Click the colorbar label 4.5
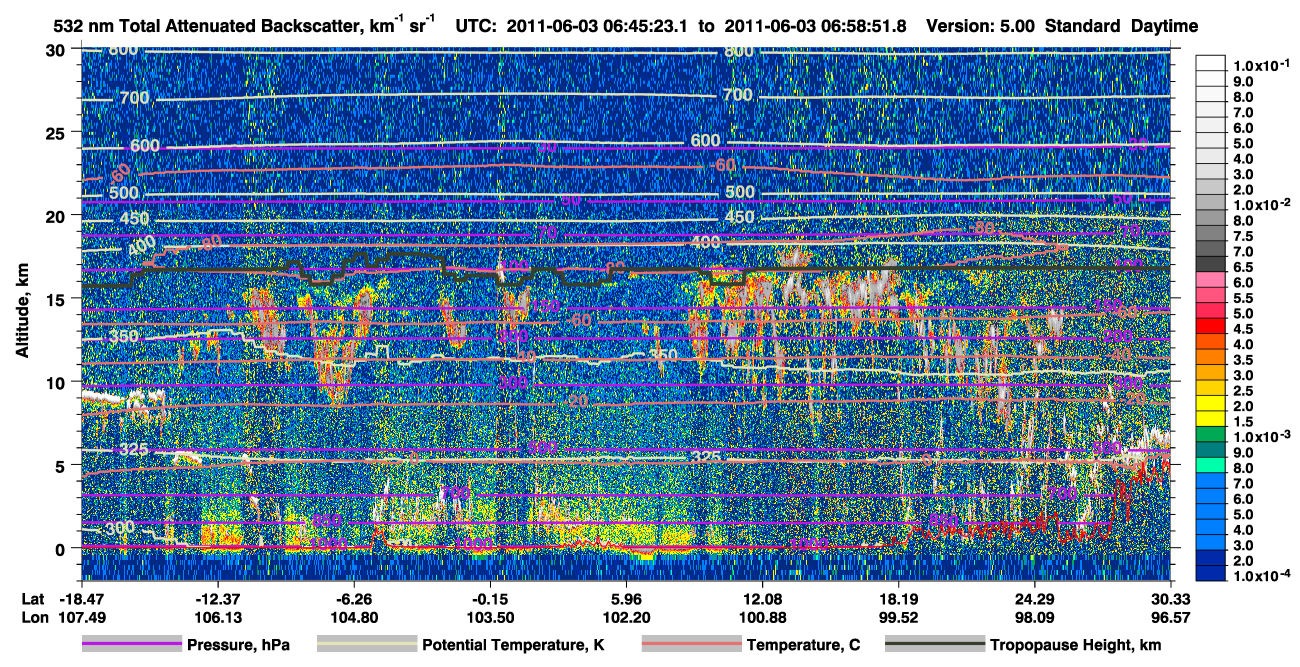Image resolution: width=1300 pixels, height=667 pixels. point(1242,329)
